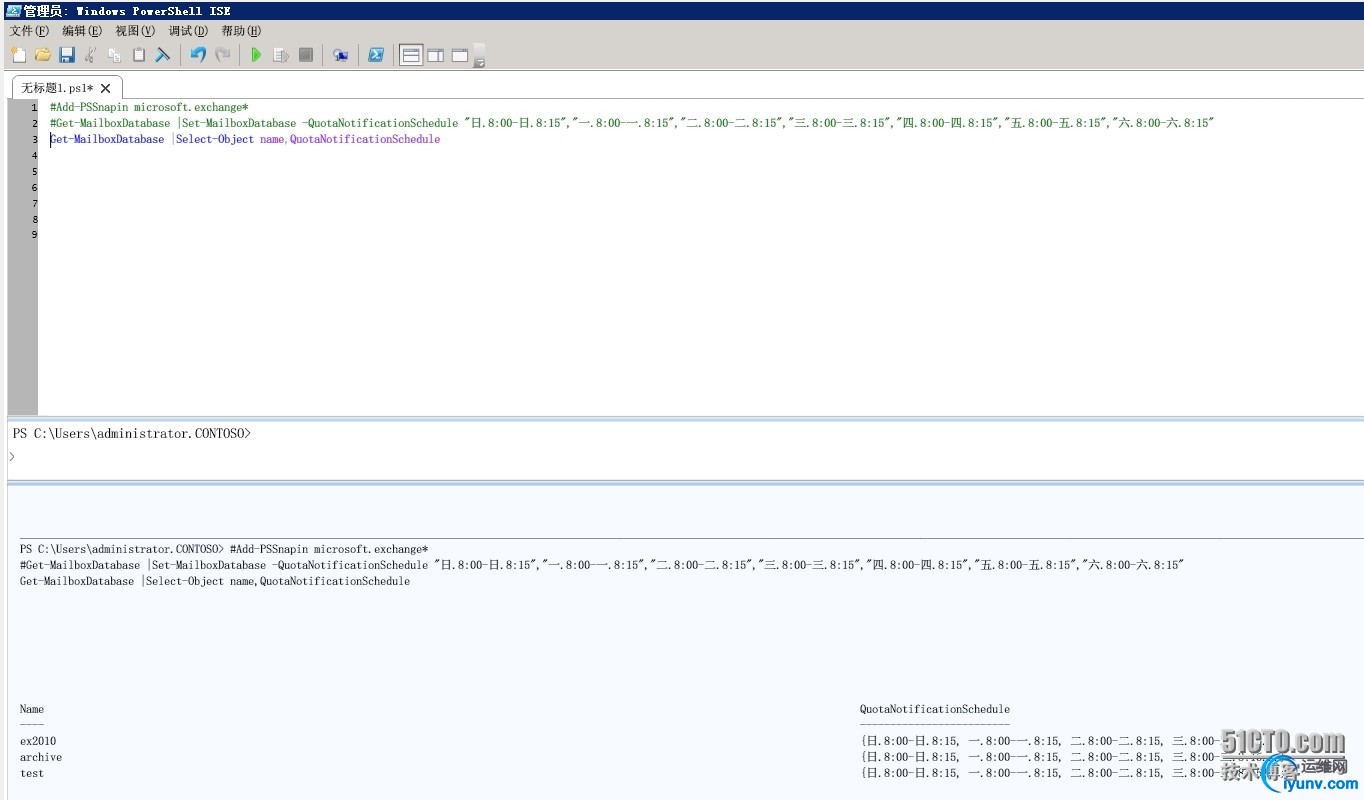This screenshot has width=1364, height=800.
Task: Click script line #Add-PSSnapin microsoft.exchange*
Action: pos(149,107)
